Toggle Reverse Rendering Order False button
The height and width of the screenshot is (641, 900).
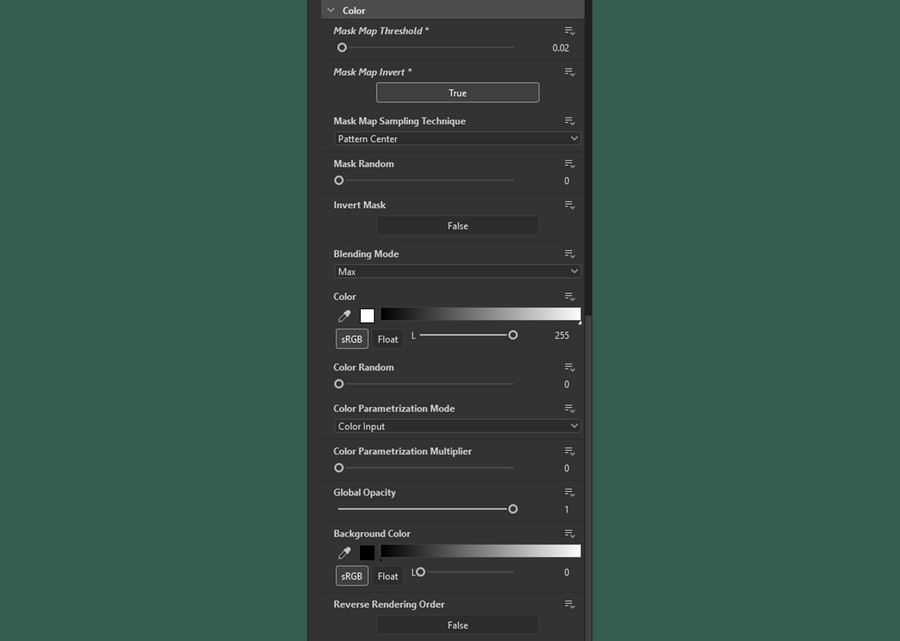(457, 625)
